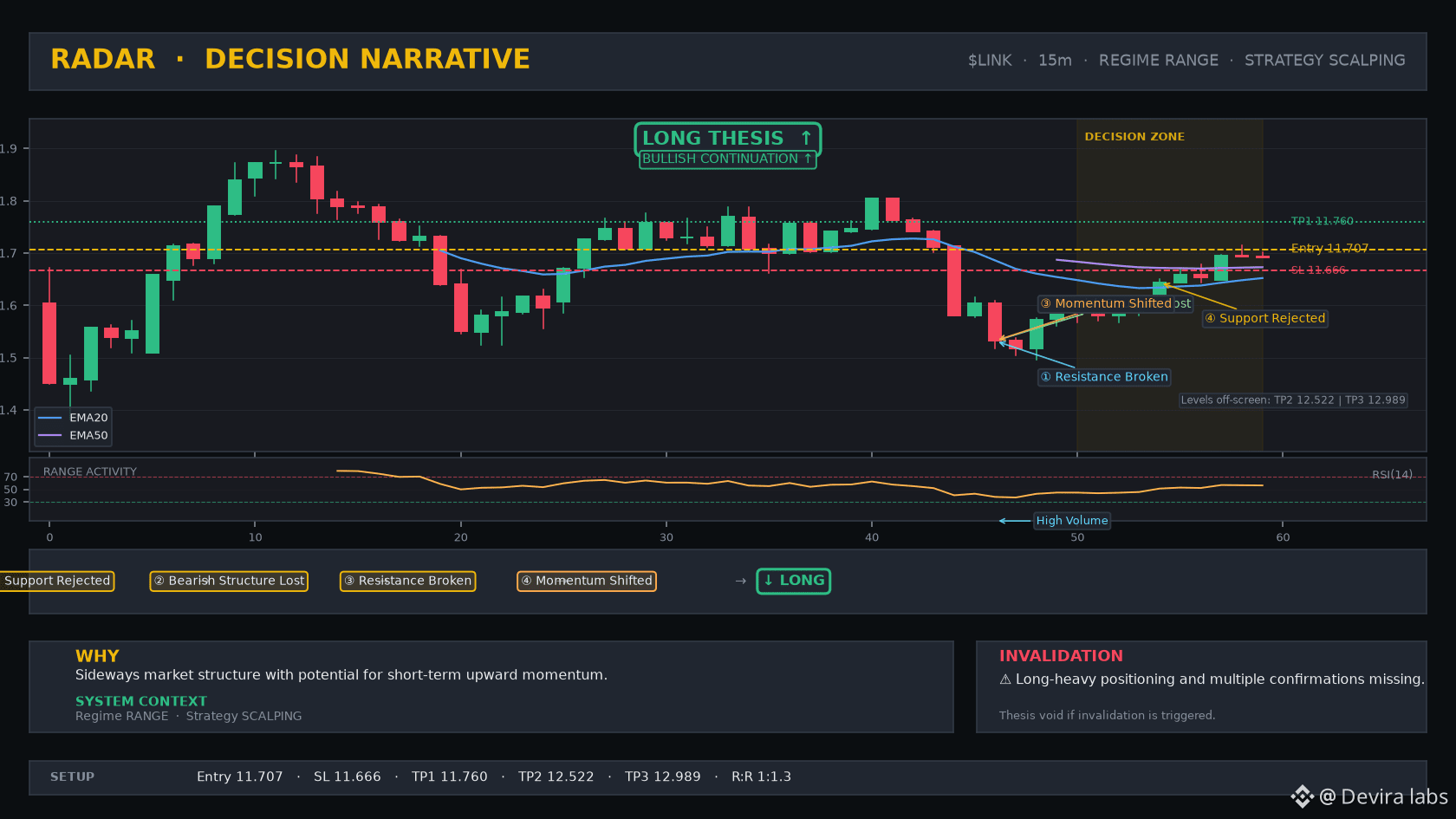Viewport: 1456px width, 819px height.
Task: Click the $LINK ticker in header
Action: (x=990, y=61)
